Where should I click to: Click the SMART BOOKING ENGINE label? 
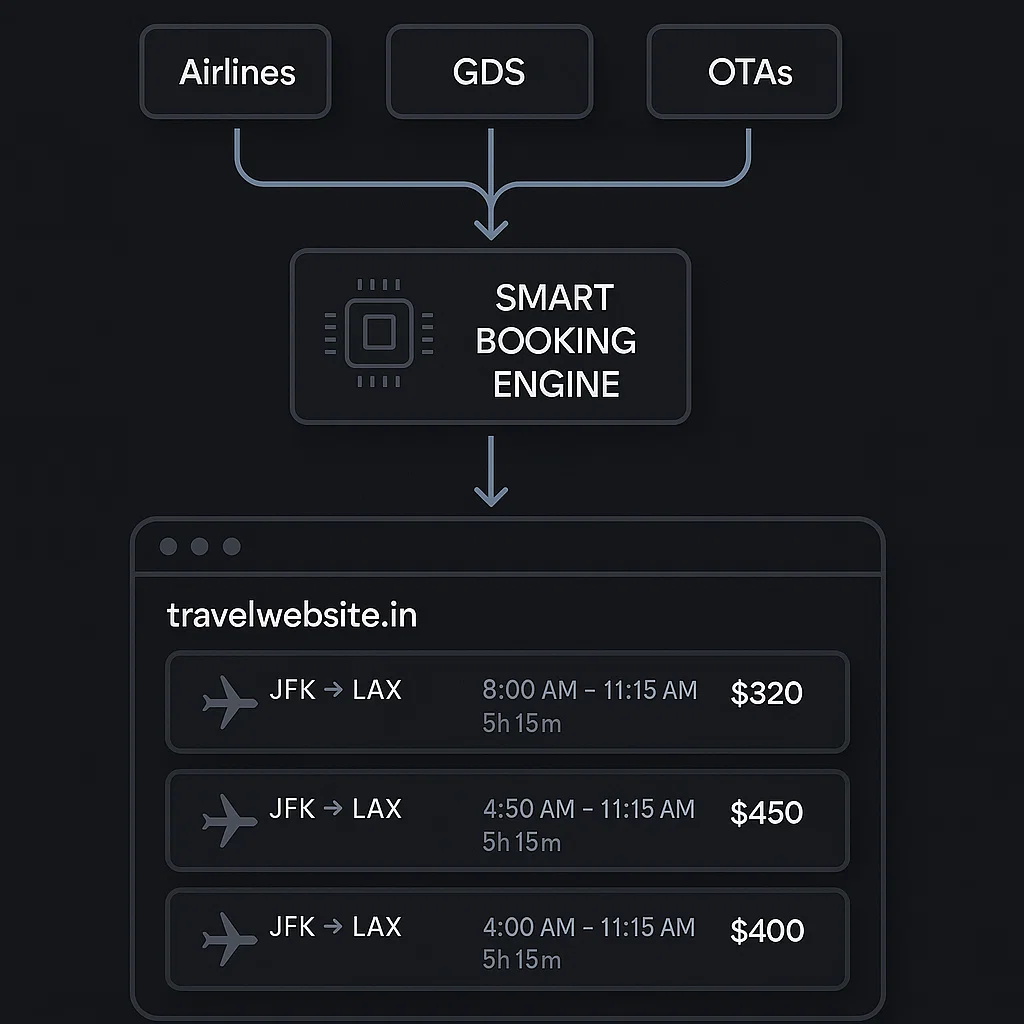point(555,340)
